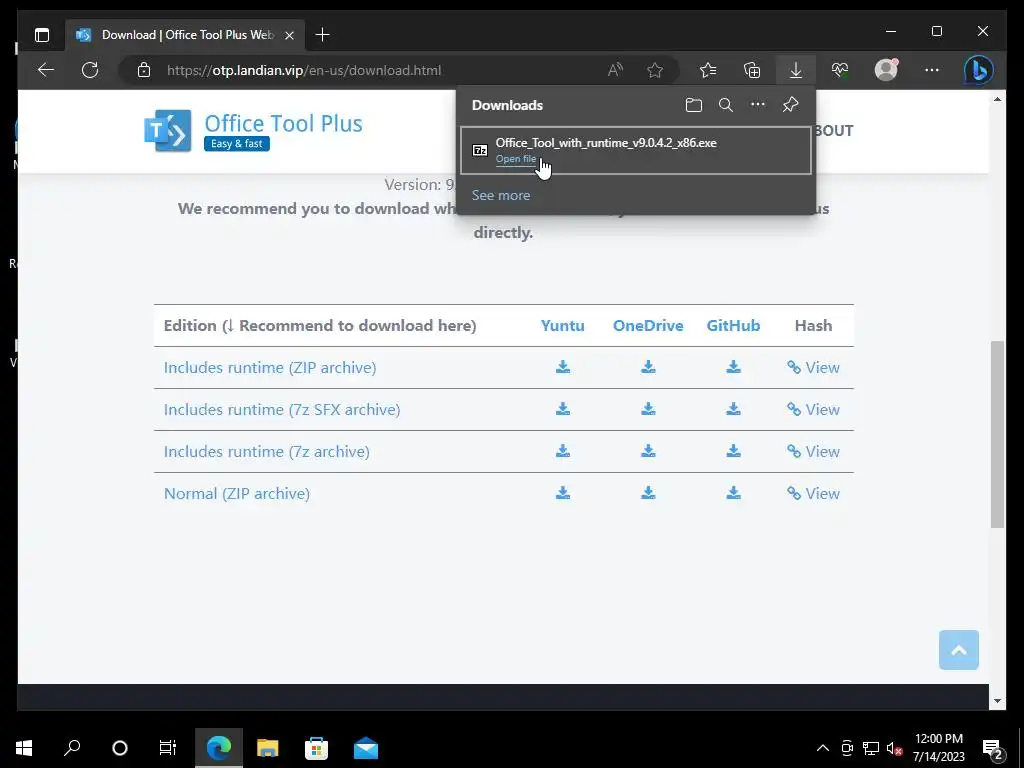The height and width of the screenshot is (768, 1024).
Task: Open more options in Downloads panel
Action: [758, 104]
